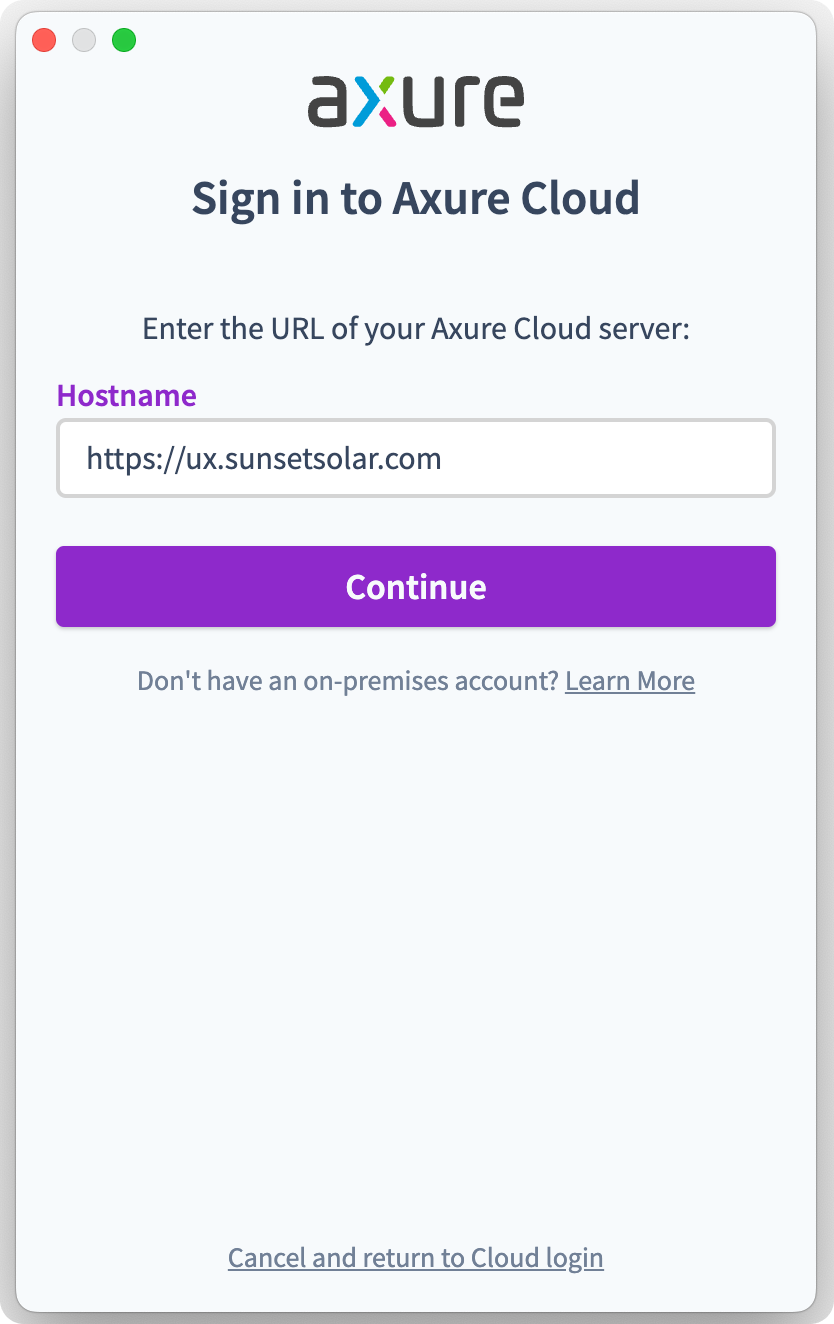Click Cancel and return to Cloud login
834x1324 pixels.
coord(415,1257)
